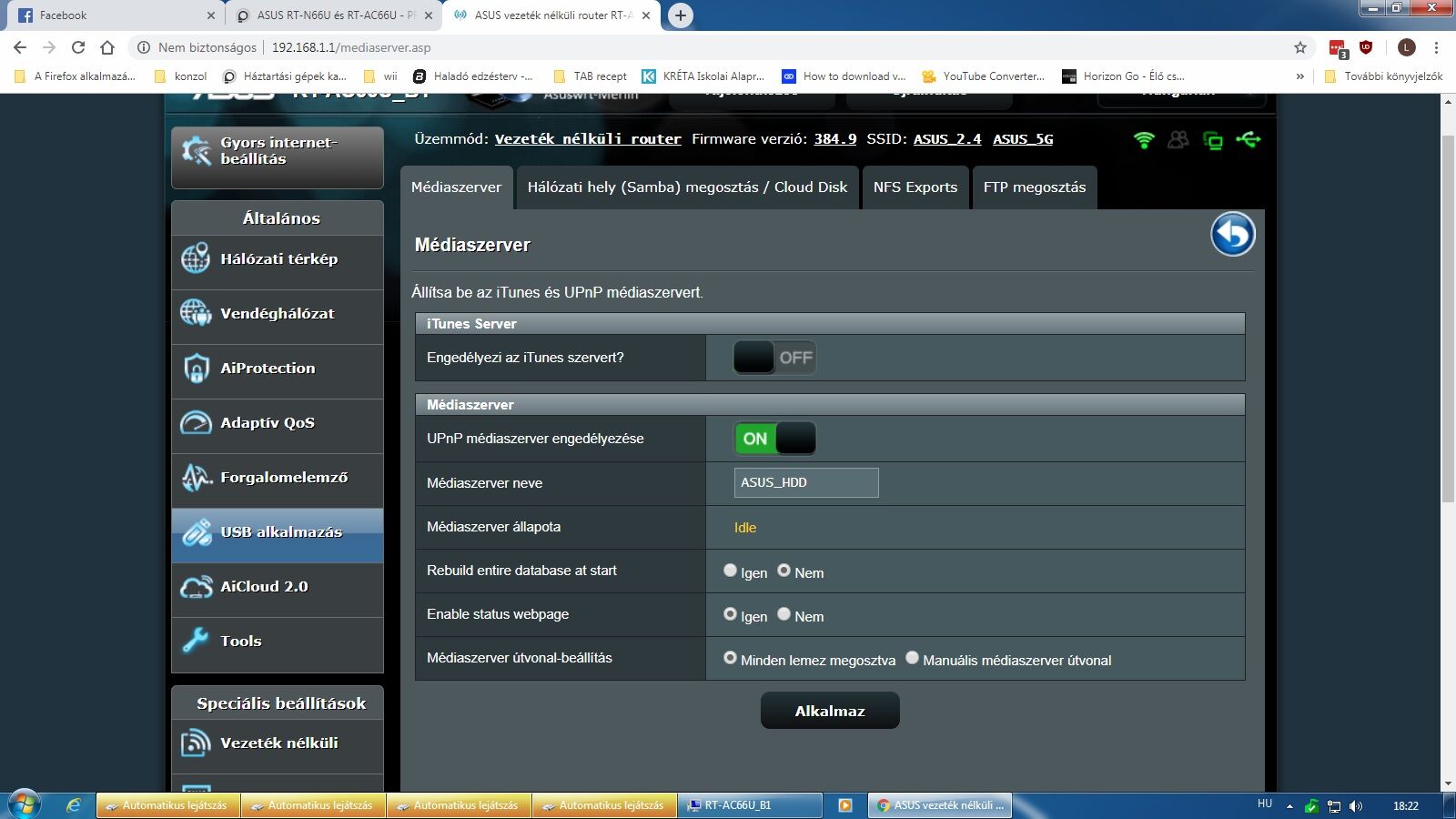The image size is (1456, 819).
Task: Open the wii bookmark folder
Action: coord(380,76)
